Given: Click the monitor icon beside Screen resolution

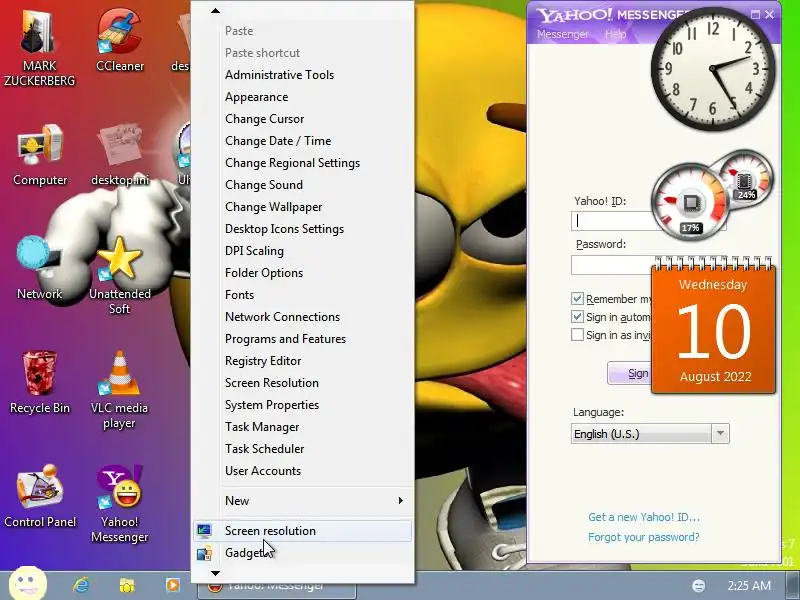Looking at the screenshot, I should 204,531.
